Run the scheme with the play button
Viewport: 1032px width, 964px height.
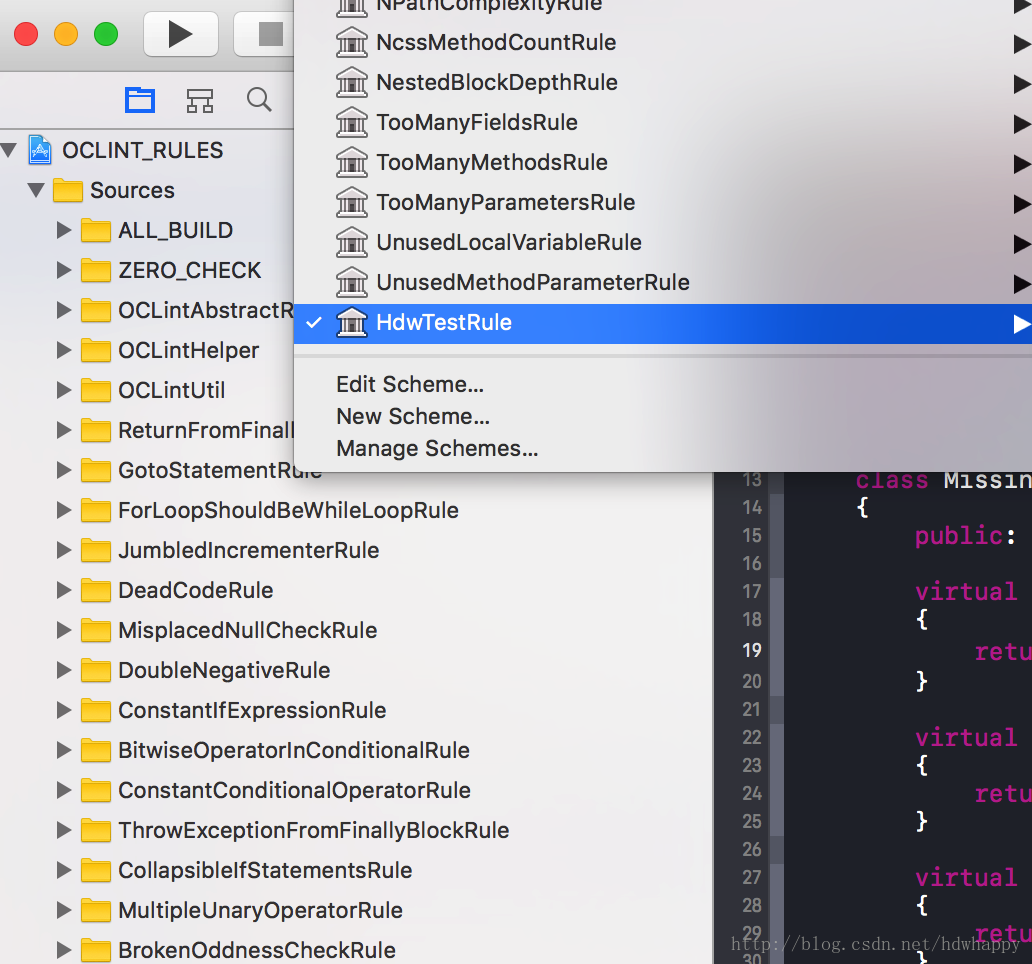pos(180,34)
